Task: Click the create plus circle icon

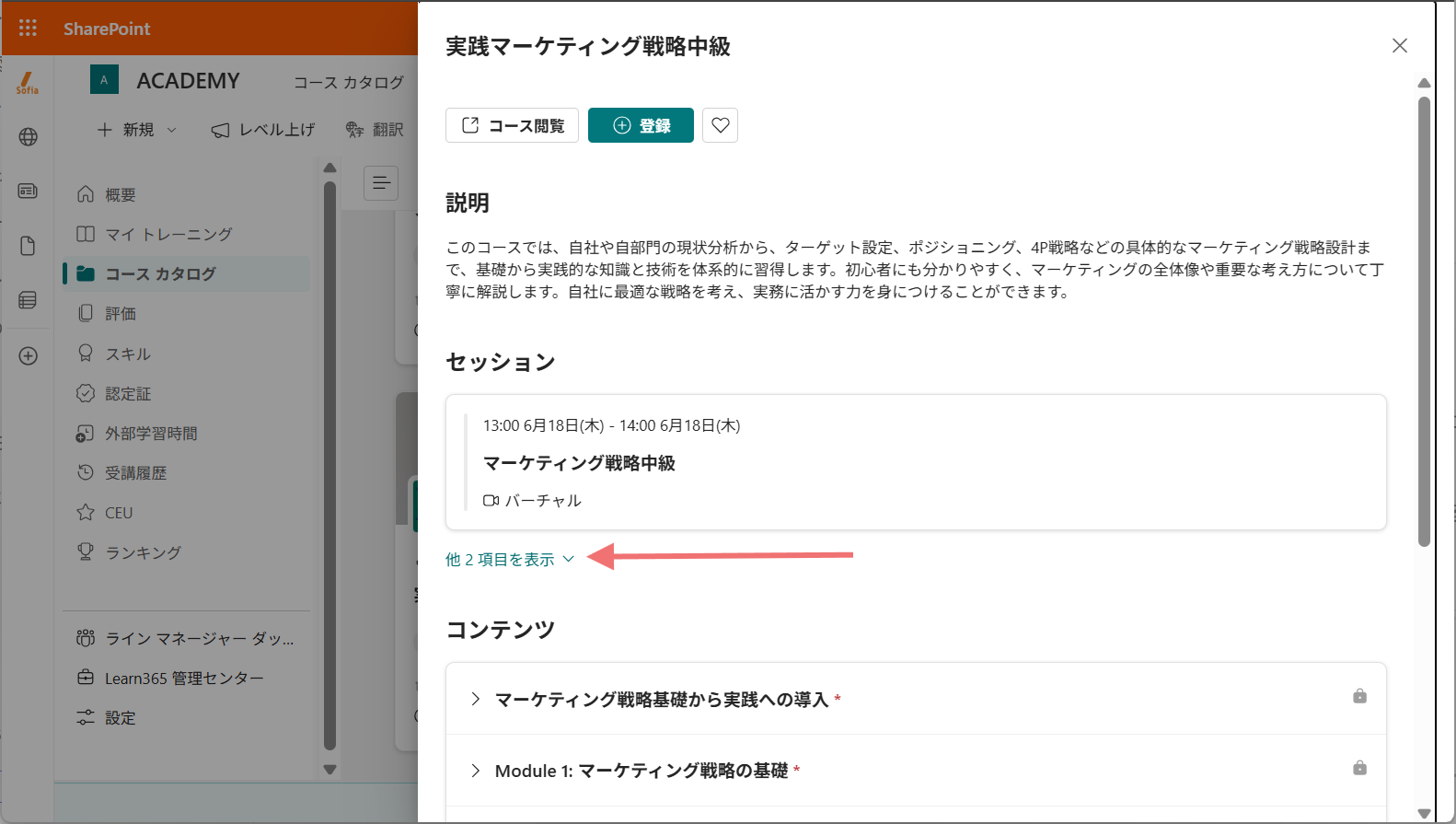Action: coord(28,356)
